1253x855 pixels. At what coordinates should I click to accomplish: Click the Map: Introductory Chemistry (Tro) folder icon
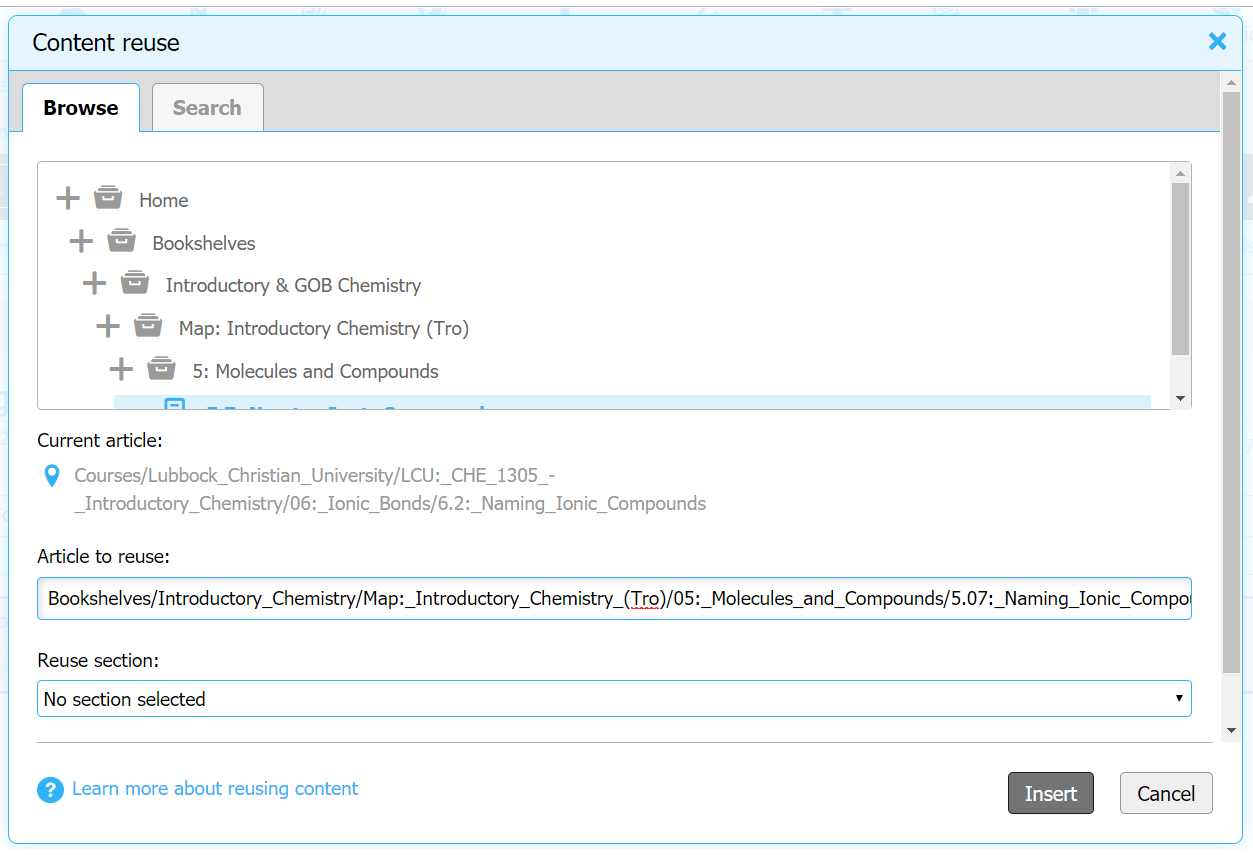click(148, 326)
